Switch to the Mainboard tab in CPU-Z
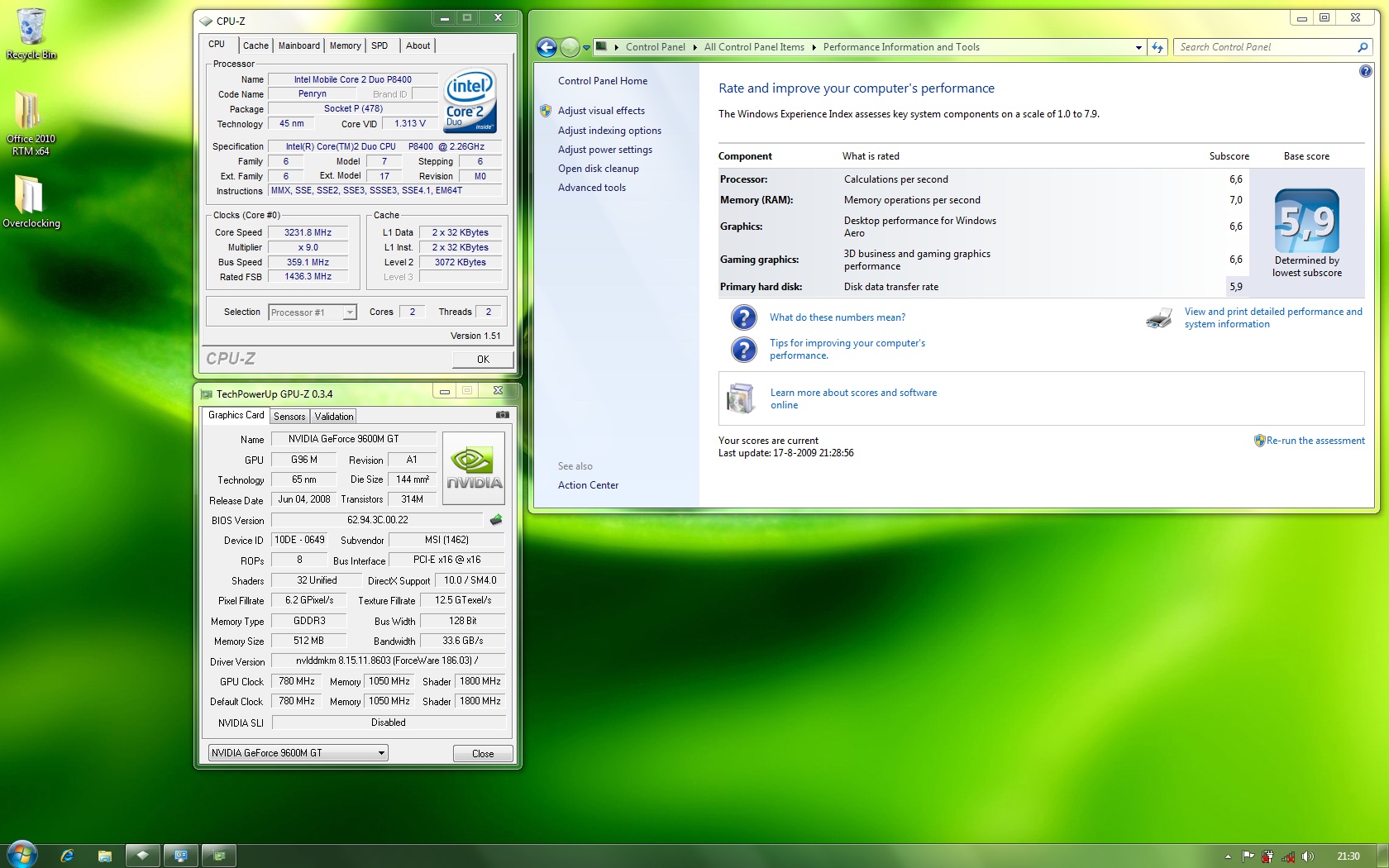The width and height of the screenshot is (1389, 868). [299, 45]
